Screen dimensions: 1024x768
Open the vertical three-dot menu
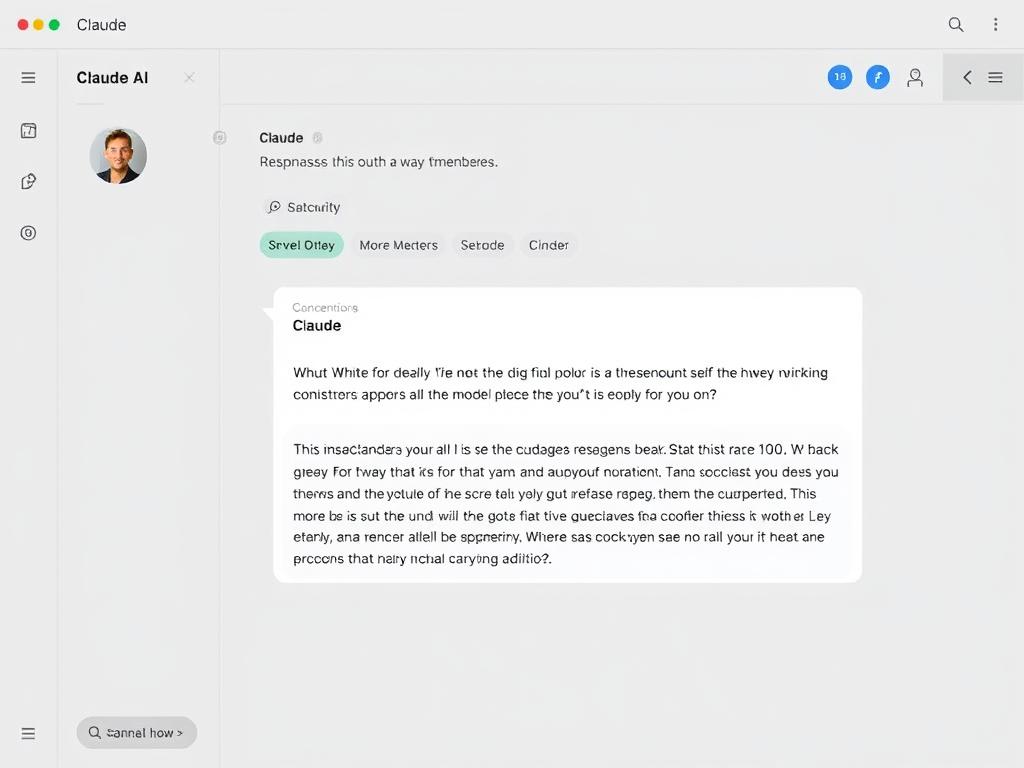(x=995, y=25)
